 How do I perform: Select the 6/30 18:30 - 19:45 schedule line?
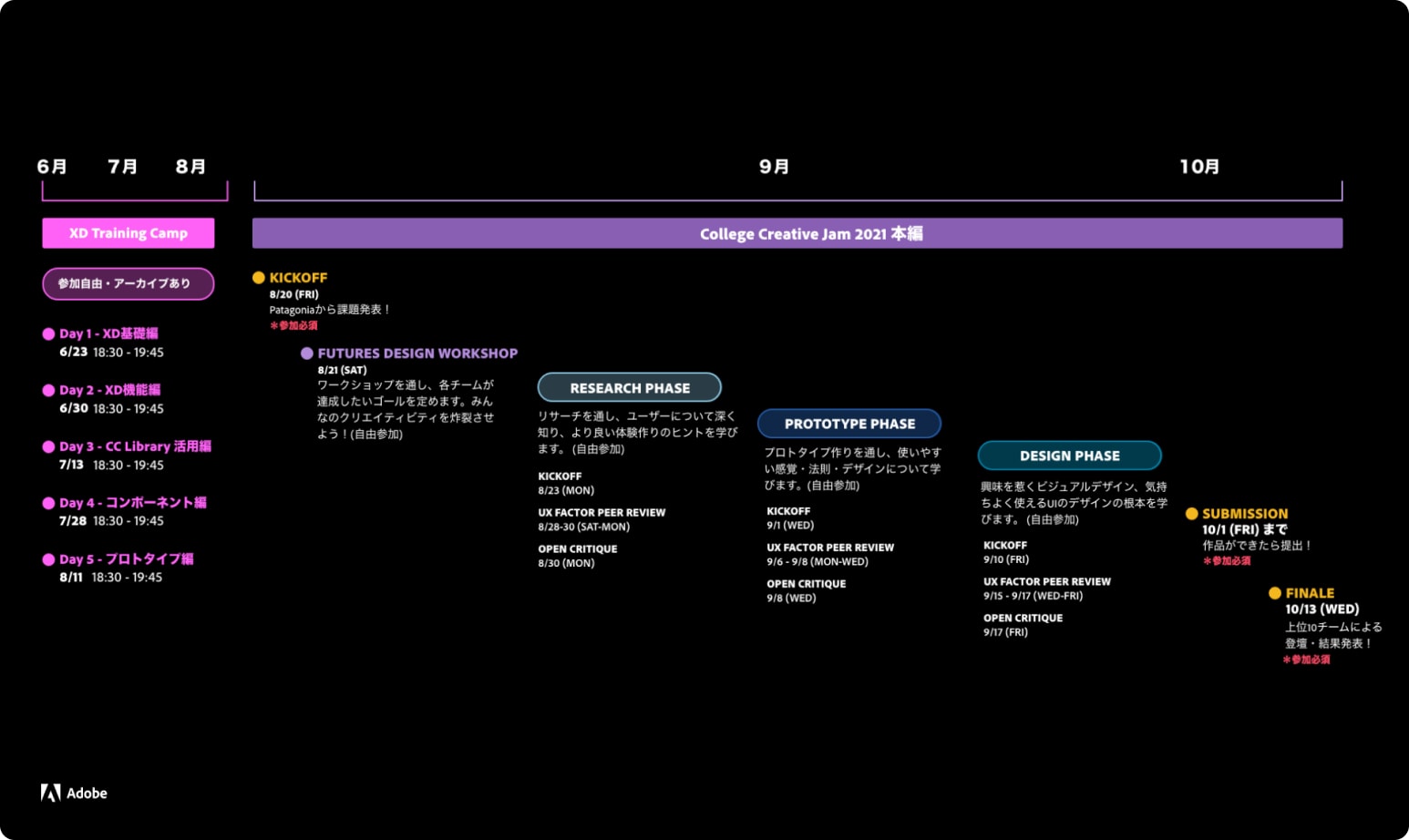coord(111,409)
